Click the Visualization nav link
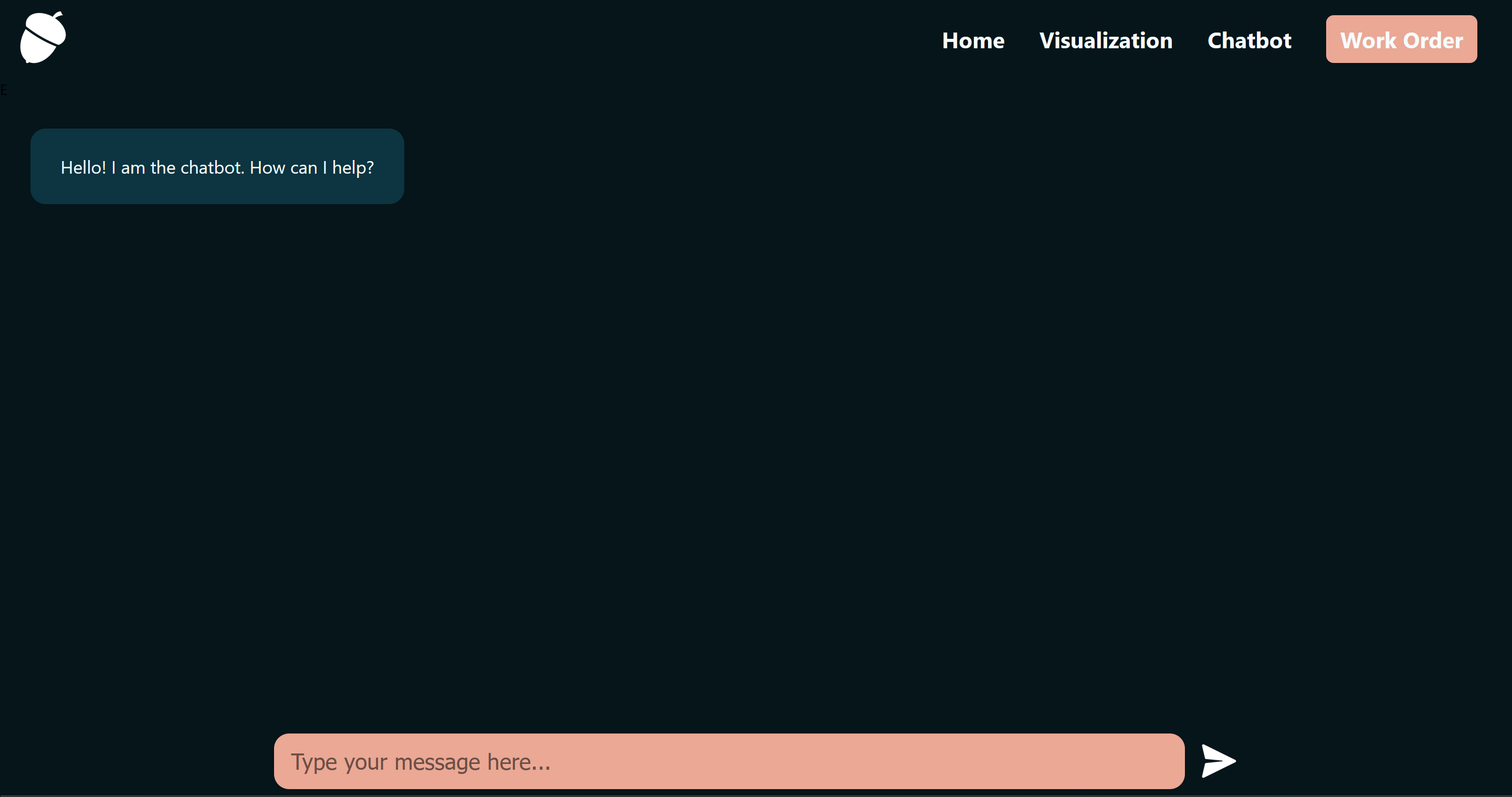This screenshot has height=797, width=1512. [x=1105, y=40]
